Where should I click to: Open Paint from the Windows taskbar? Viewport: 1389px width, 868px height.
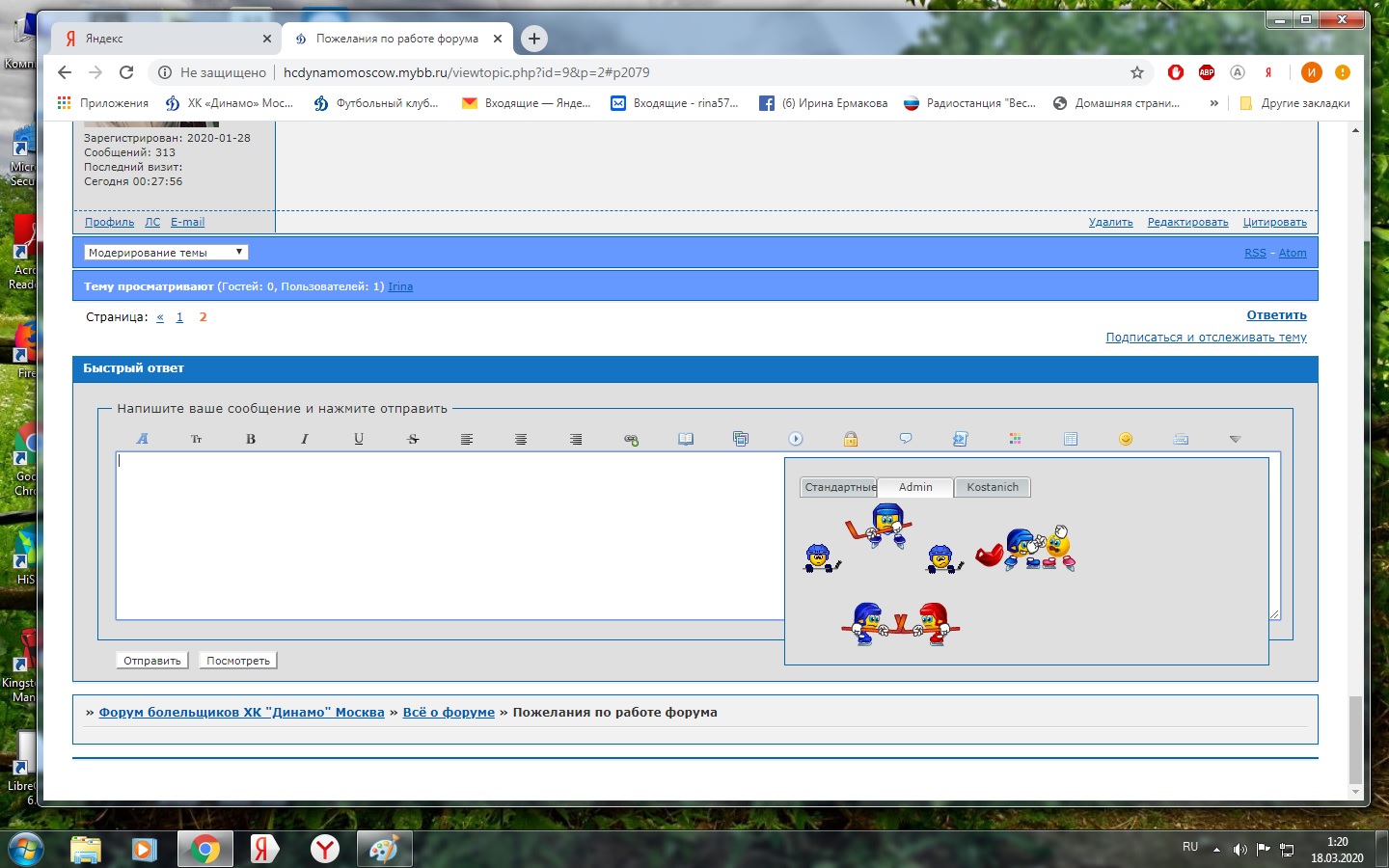[x=384, y=849]
